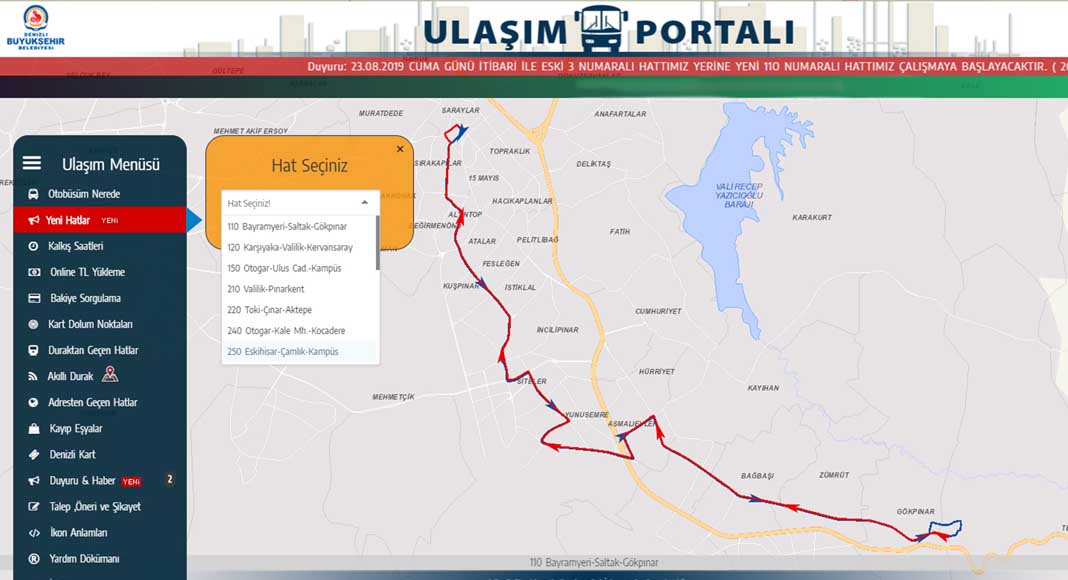Click the ticket icon for Denizli Kart
Image resolution: width=1068 pixels, height=580 pixels.
tap(33, 454)
